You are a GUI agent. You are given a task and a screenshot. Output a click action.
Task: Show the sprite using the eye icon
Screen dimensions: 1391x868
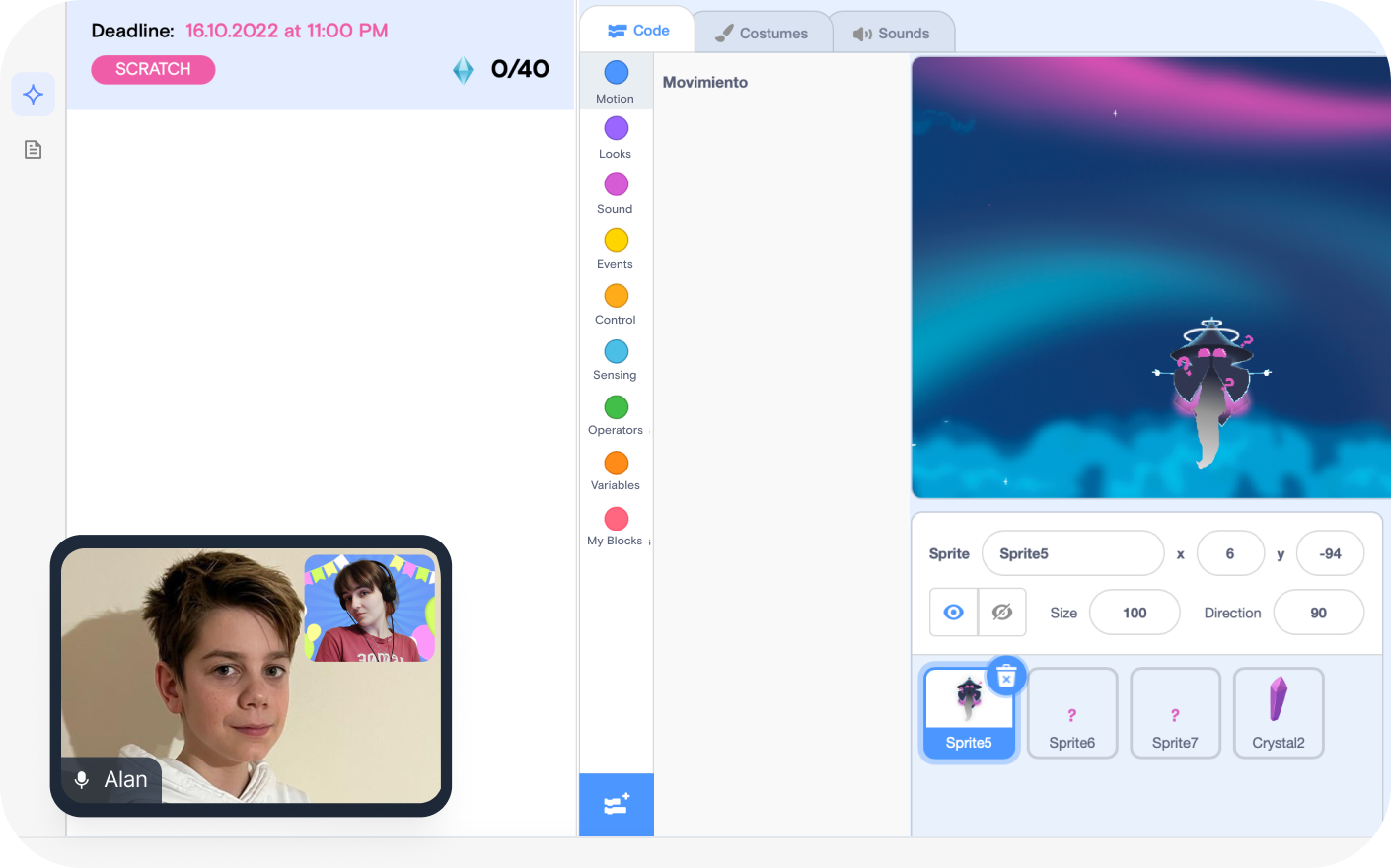point(953,613)
